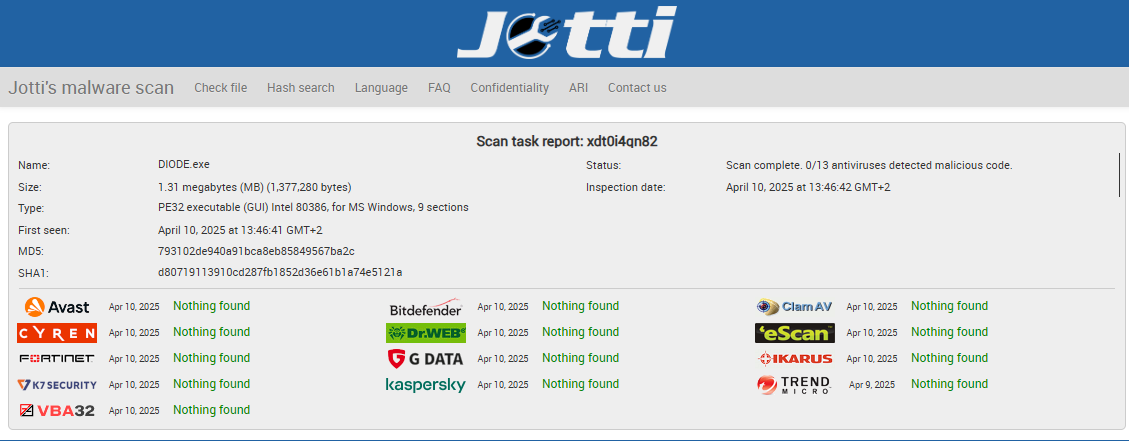Go to the FAQ page
This screenshot has height=441, width=1129.
pyautogui.click(x=439, y=88)
